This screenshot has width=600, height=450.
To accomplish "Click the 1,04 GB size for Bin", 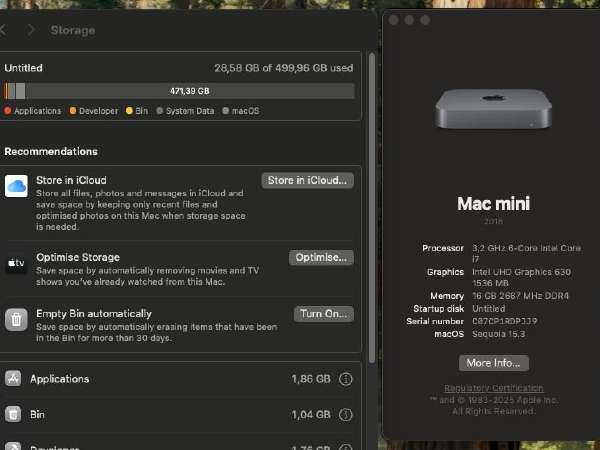I will 311,415.
